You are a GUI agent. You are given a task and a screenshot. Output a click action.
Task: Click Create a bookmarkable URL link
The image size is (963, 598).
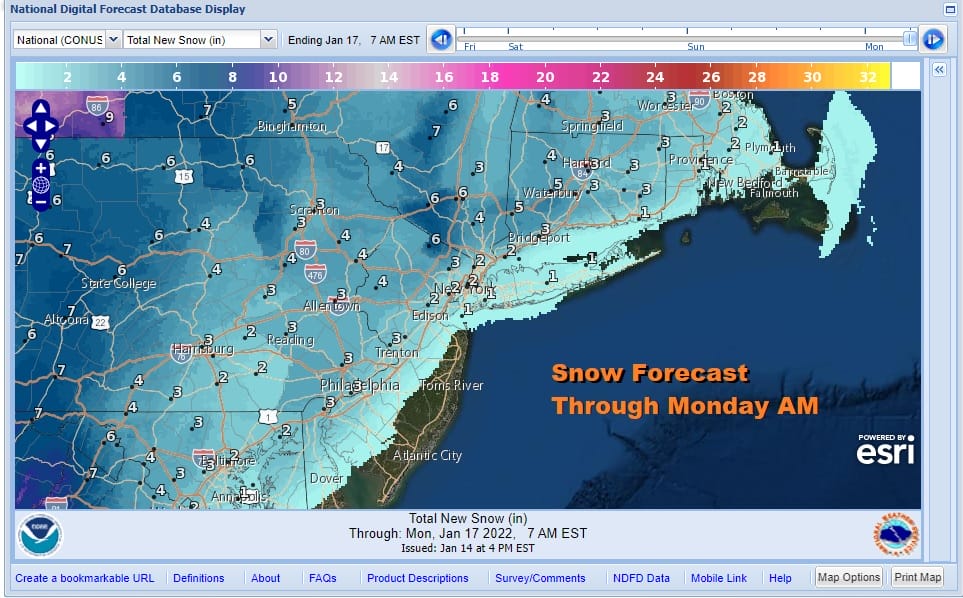click(85, 578)
